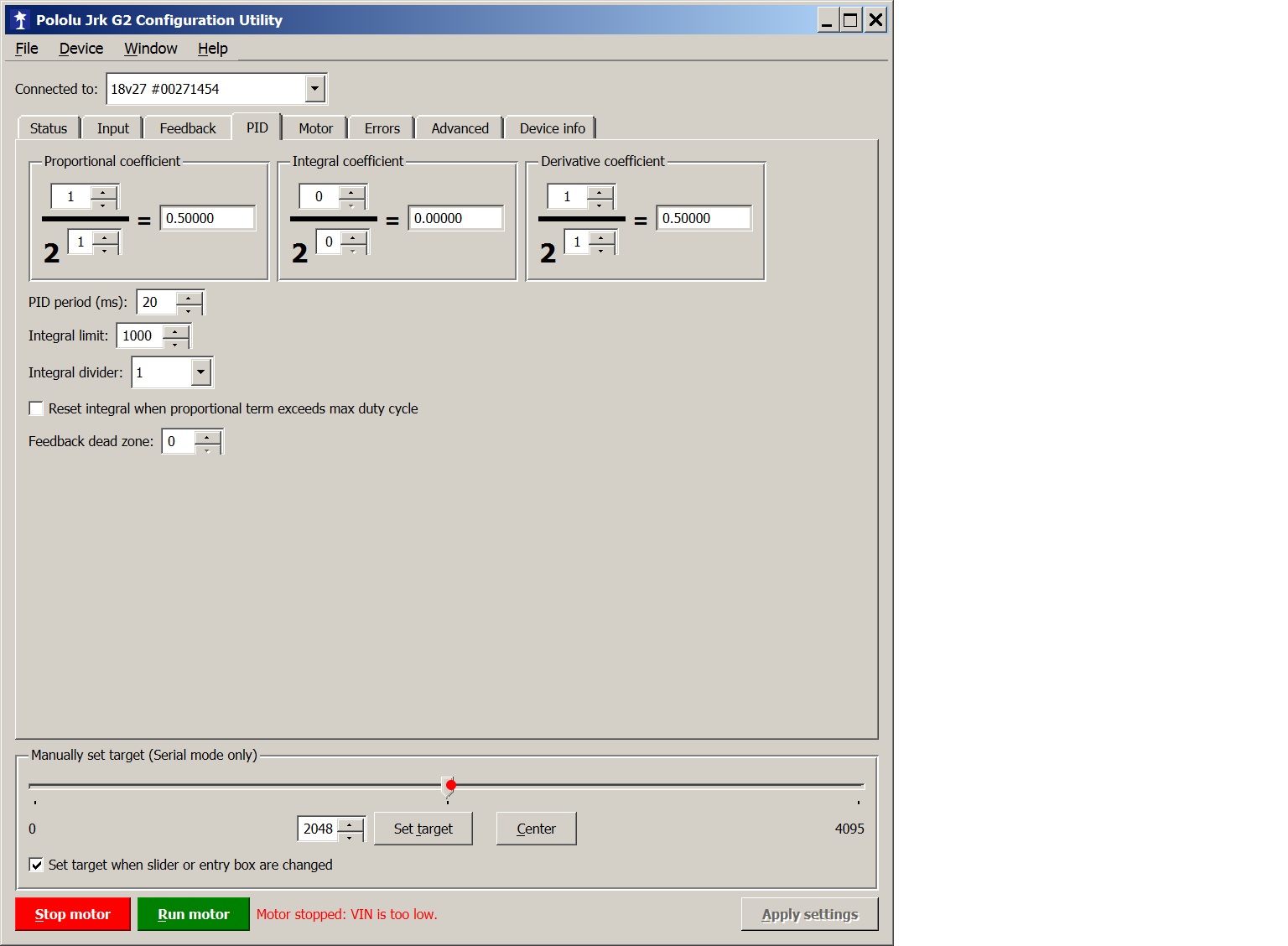Click the proportional coefficient multiplier entry box

[x=70, y=196]
